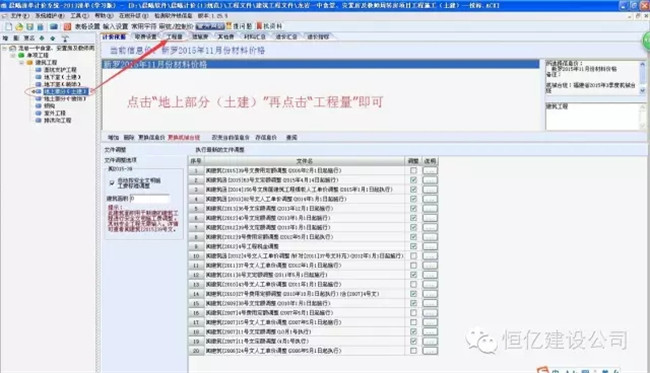Click the 查阅 button
Image resolution: width=650 pixels, height=373 pixels.
click(x=291, y=137)
